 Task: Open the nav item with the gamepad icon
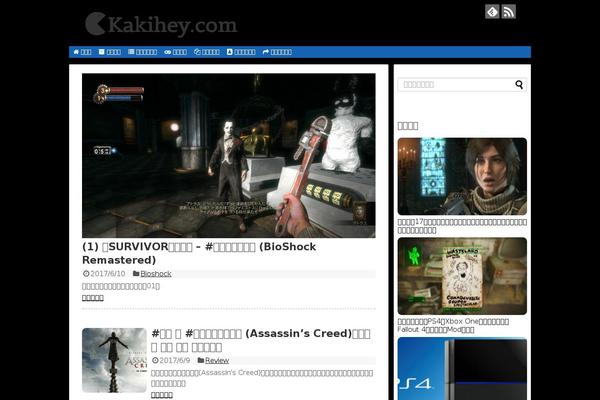(175, 52)
